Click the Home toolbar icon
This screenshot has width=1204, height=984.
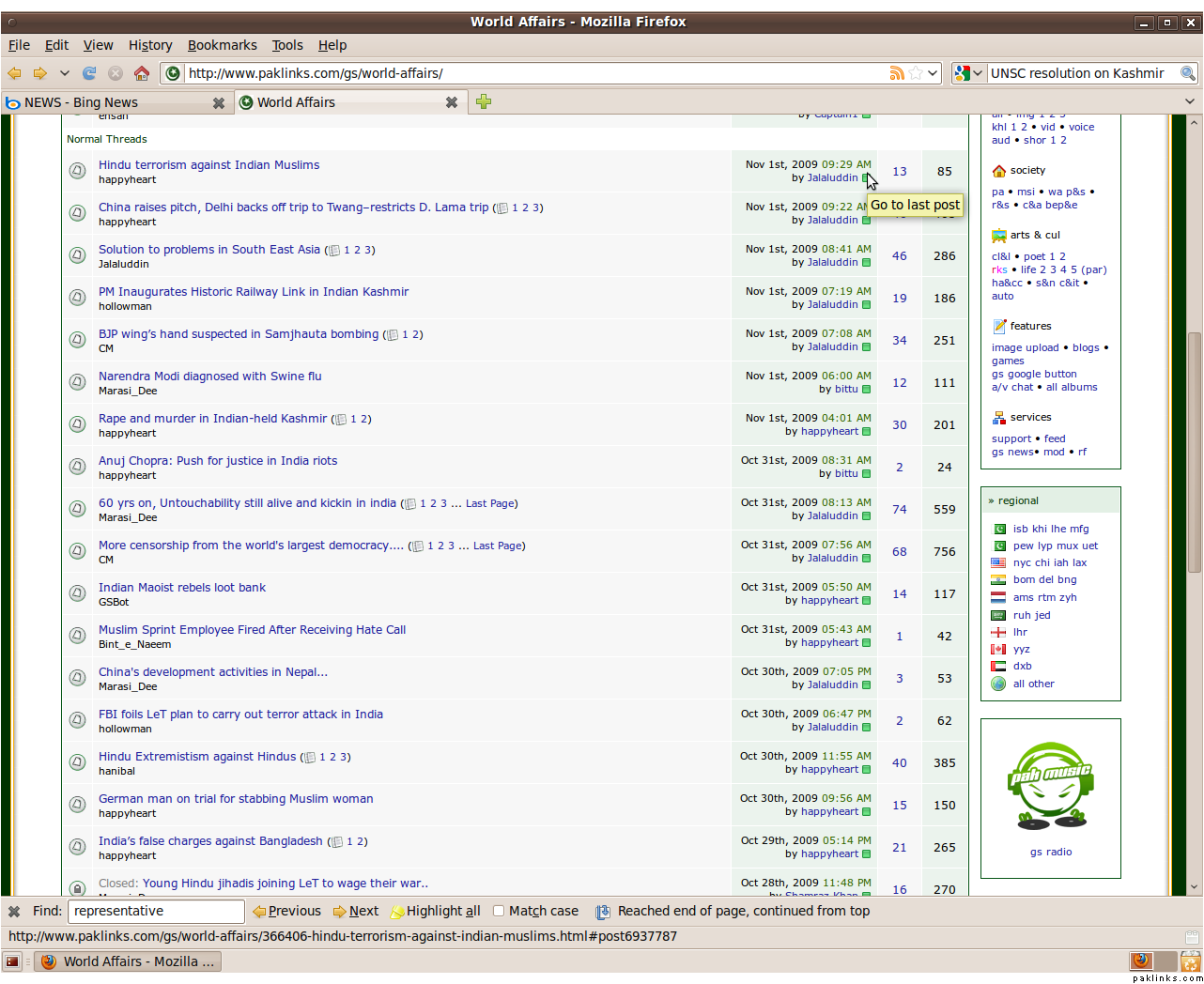[x=142, y=73]
